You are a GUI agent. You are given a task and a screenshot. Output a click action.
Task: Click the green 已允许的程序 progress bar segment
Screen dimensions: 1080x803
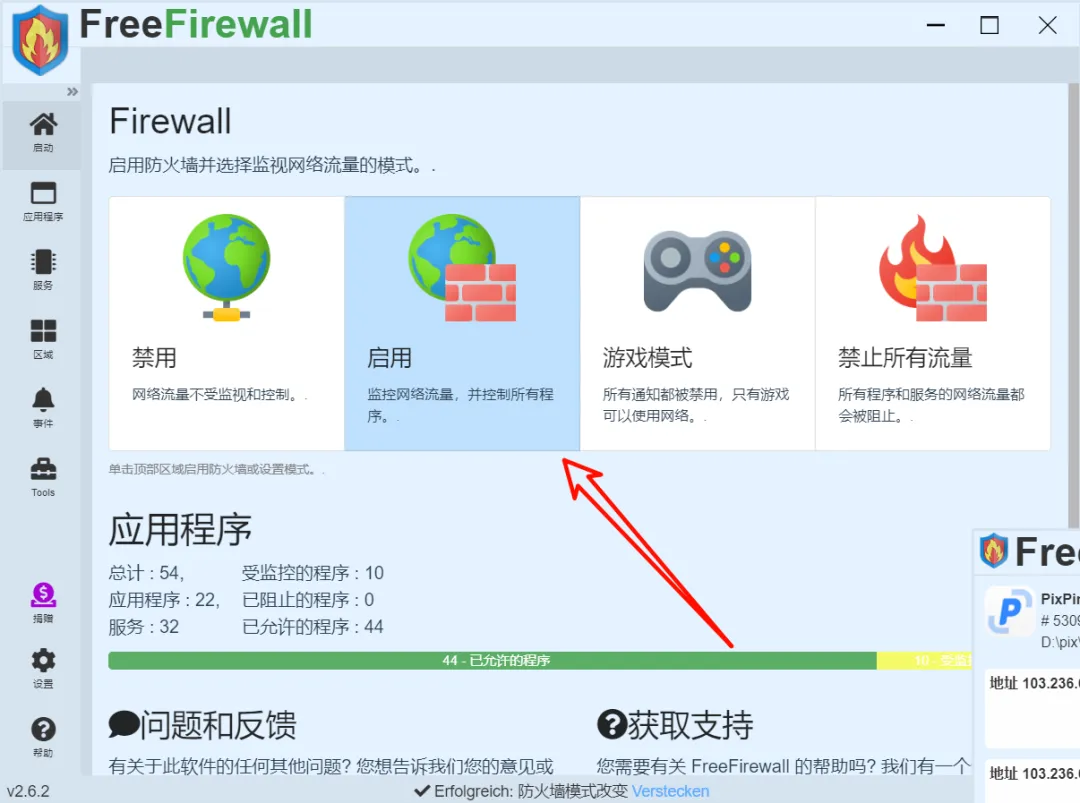492,660
